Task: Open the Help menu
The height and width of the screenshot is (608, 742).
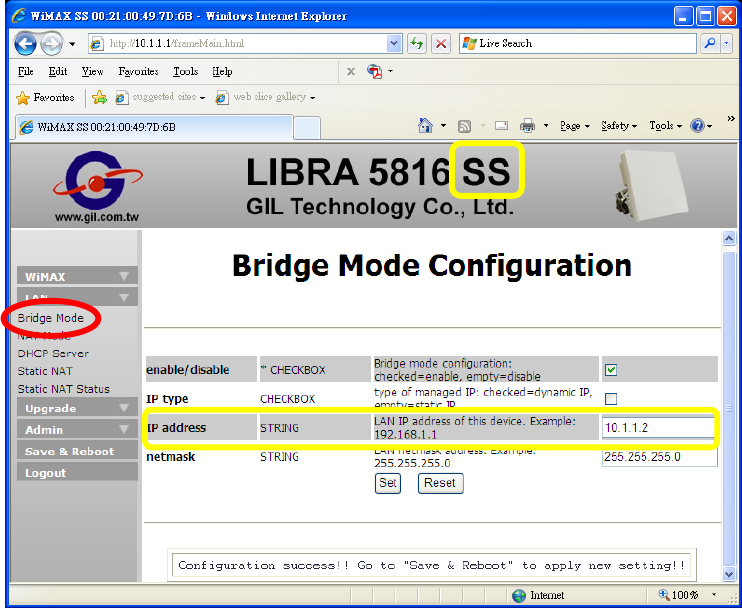Action: (222, 71)
